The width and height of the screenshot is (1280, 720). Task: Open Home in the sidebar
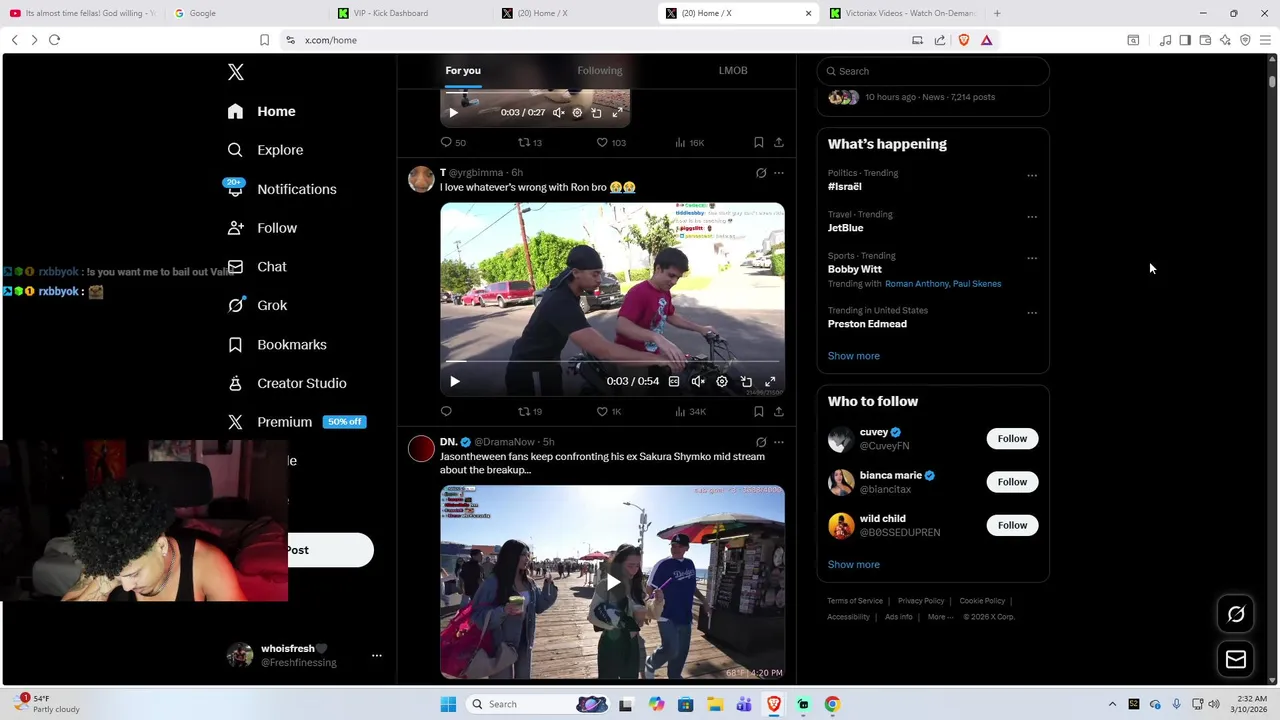click(261, 111)
